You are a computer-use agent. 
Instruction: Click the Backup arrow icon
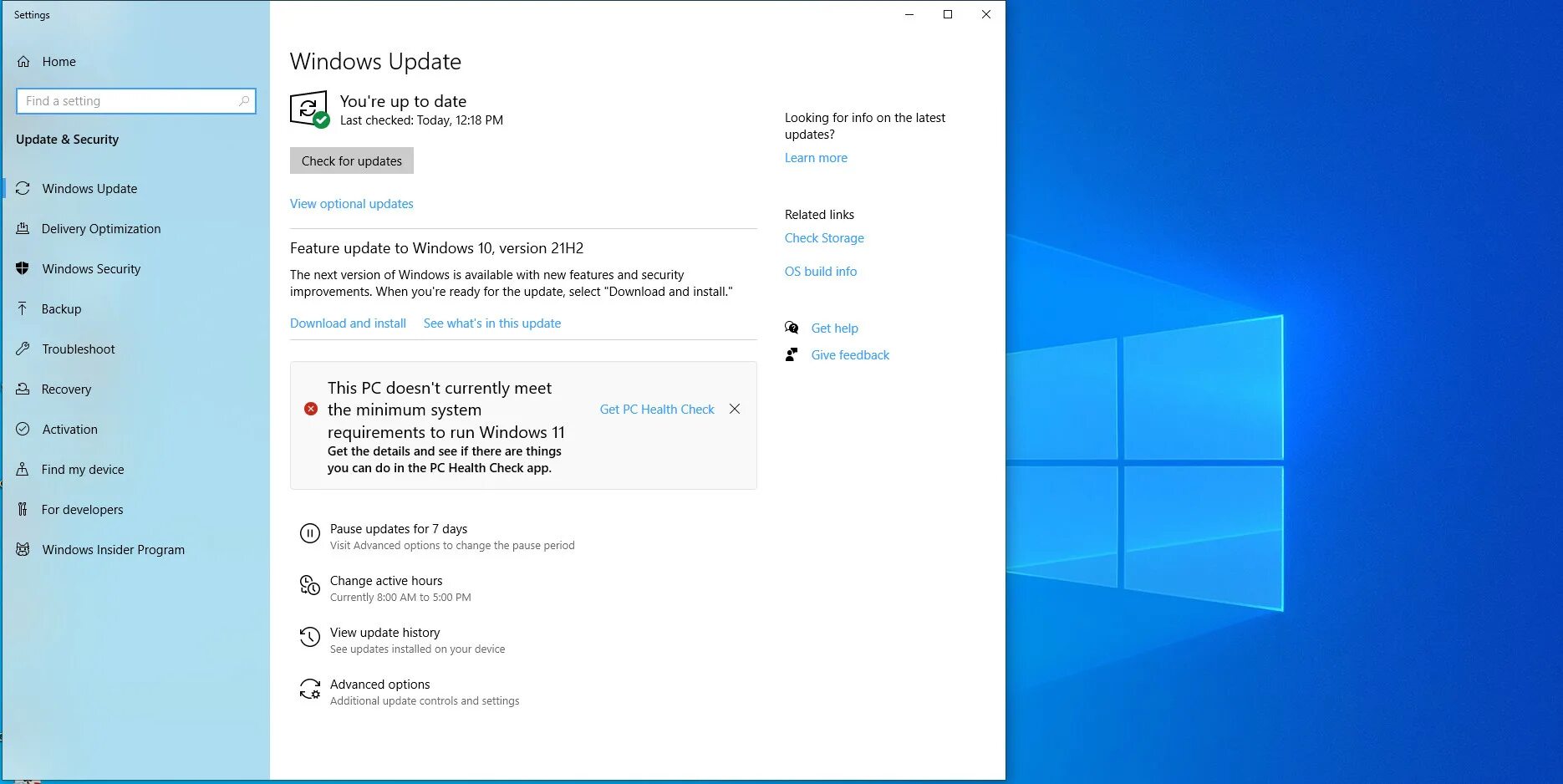coord(23,309)
